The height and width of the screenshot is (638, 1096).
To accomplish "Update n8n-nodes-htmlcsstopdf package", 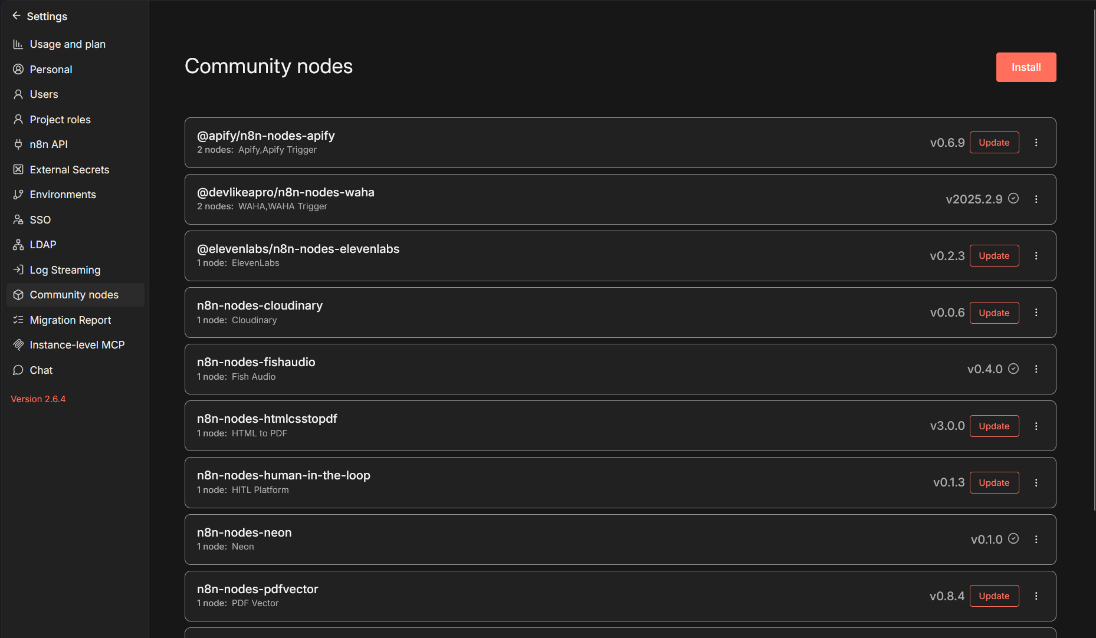I will tap(994, 426).
